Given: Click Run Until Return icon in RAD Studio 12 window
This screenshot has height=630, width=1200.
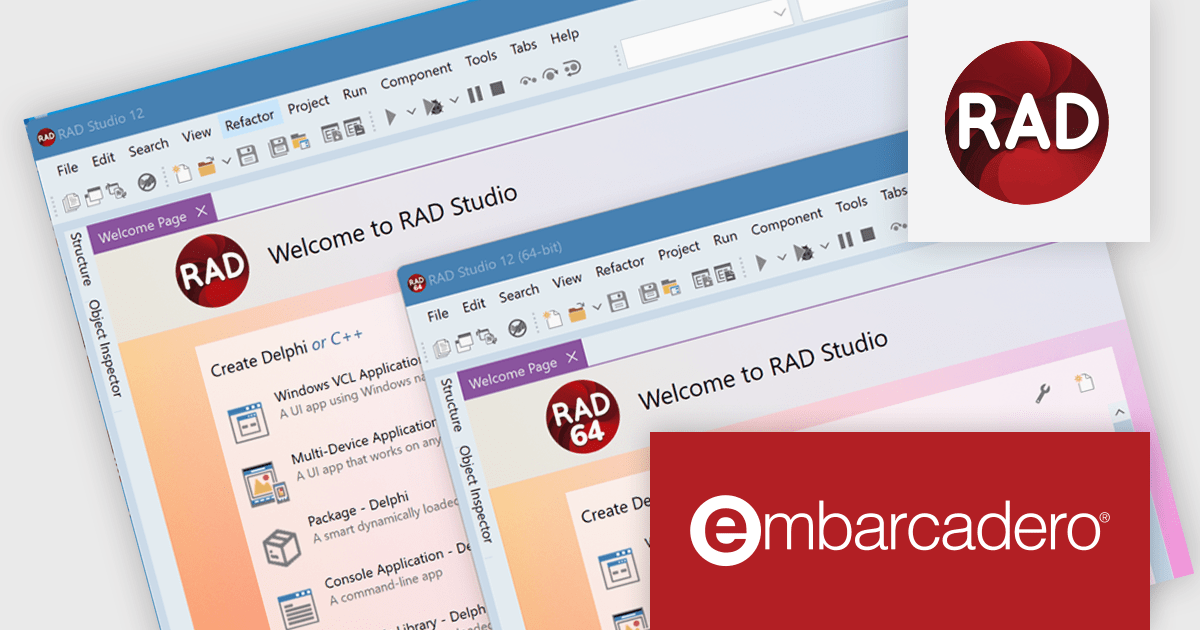Looking at the screenshot, I should tap(573, 69).
